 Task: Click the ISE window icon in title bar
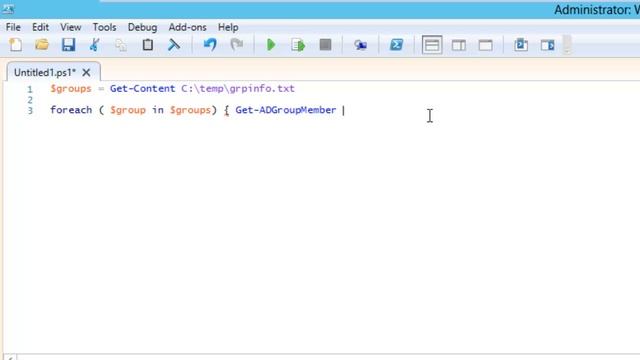[8, 9]
